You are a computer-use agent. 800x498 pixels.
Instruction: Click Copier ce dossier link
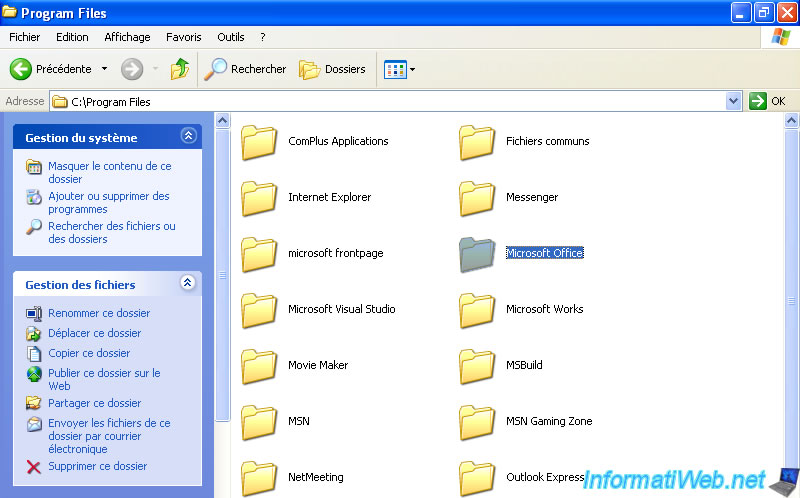[x=89, y=353]
